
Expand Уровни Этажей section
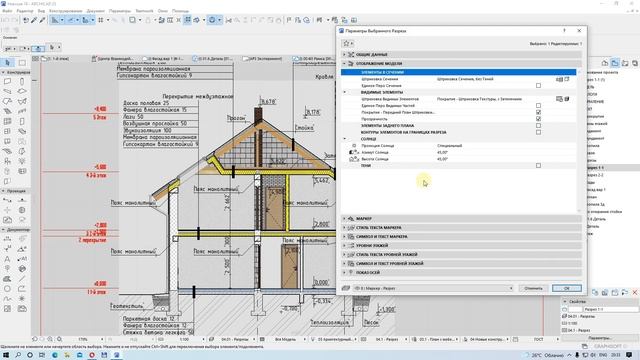(x=461, y=246)
